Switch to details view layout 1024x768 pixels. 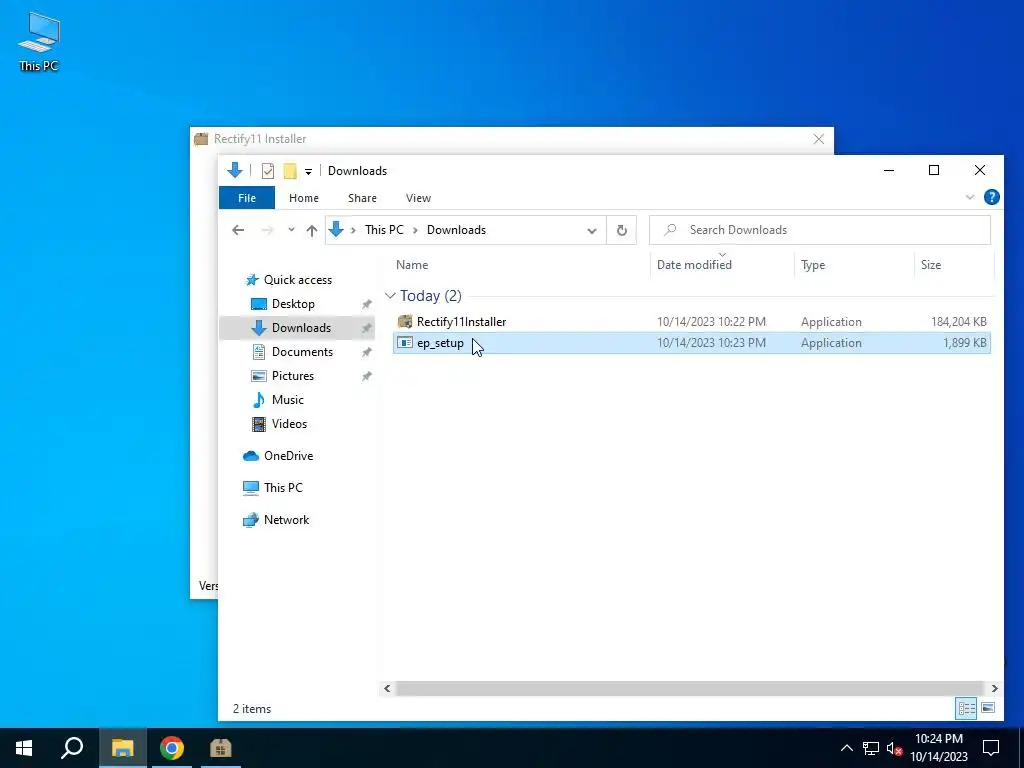coord(967,708)
